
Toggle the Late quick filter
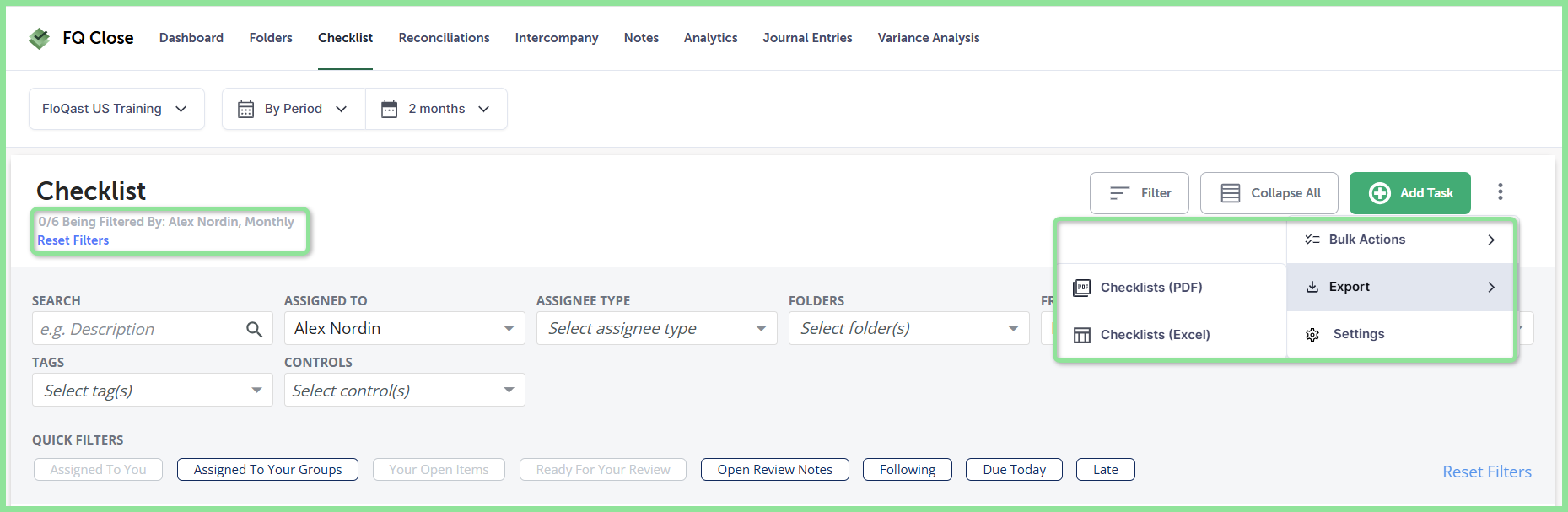click(1106, 470)
